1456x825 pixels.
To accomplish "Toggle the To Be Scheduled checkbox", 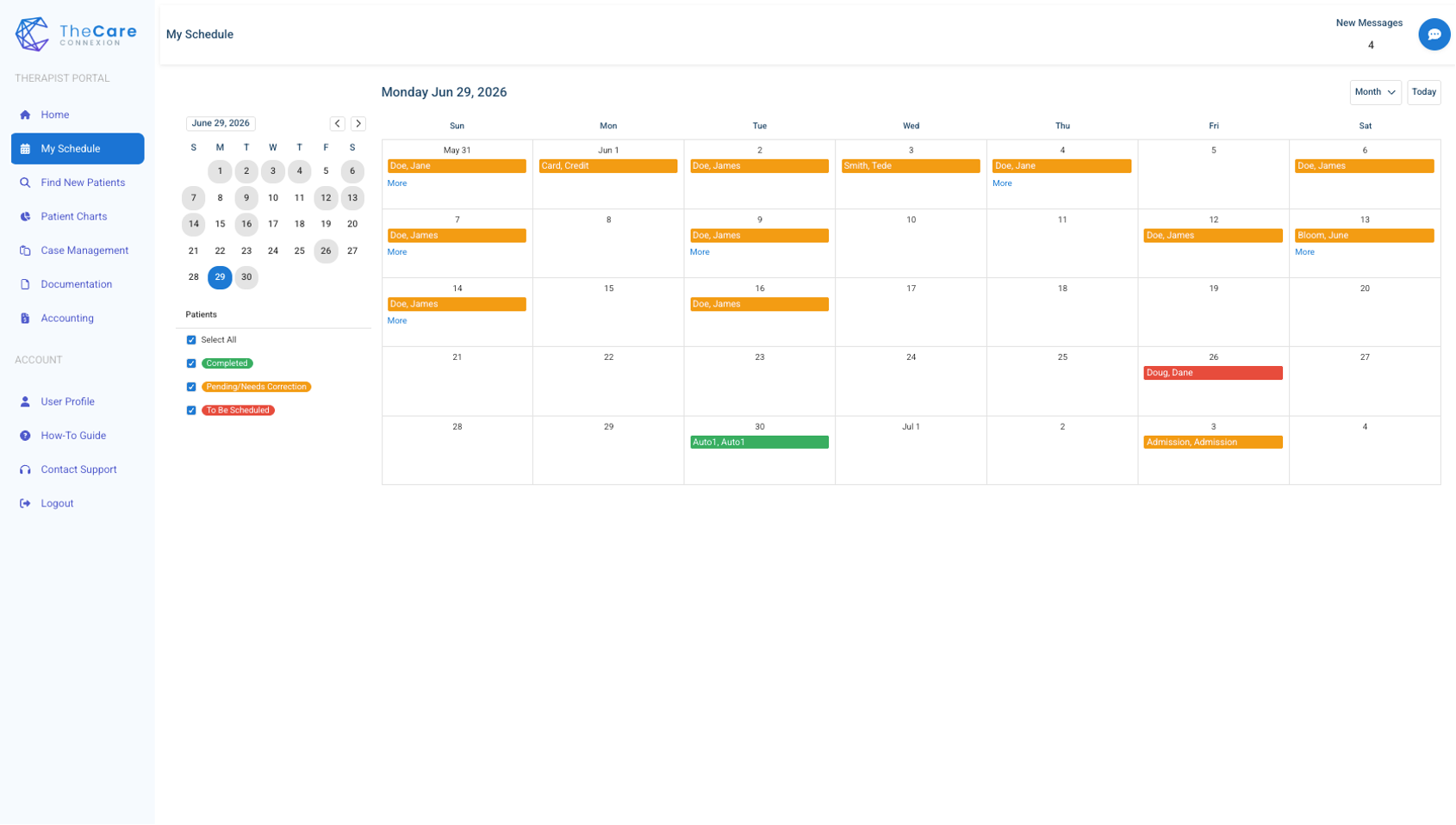I will tap(191, 411).
